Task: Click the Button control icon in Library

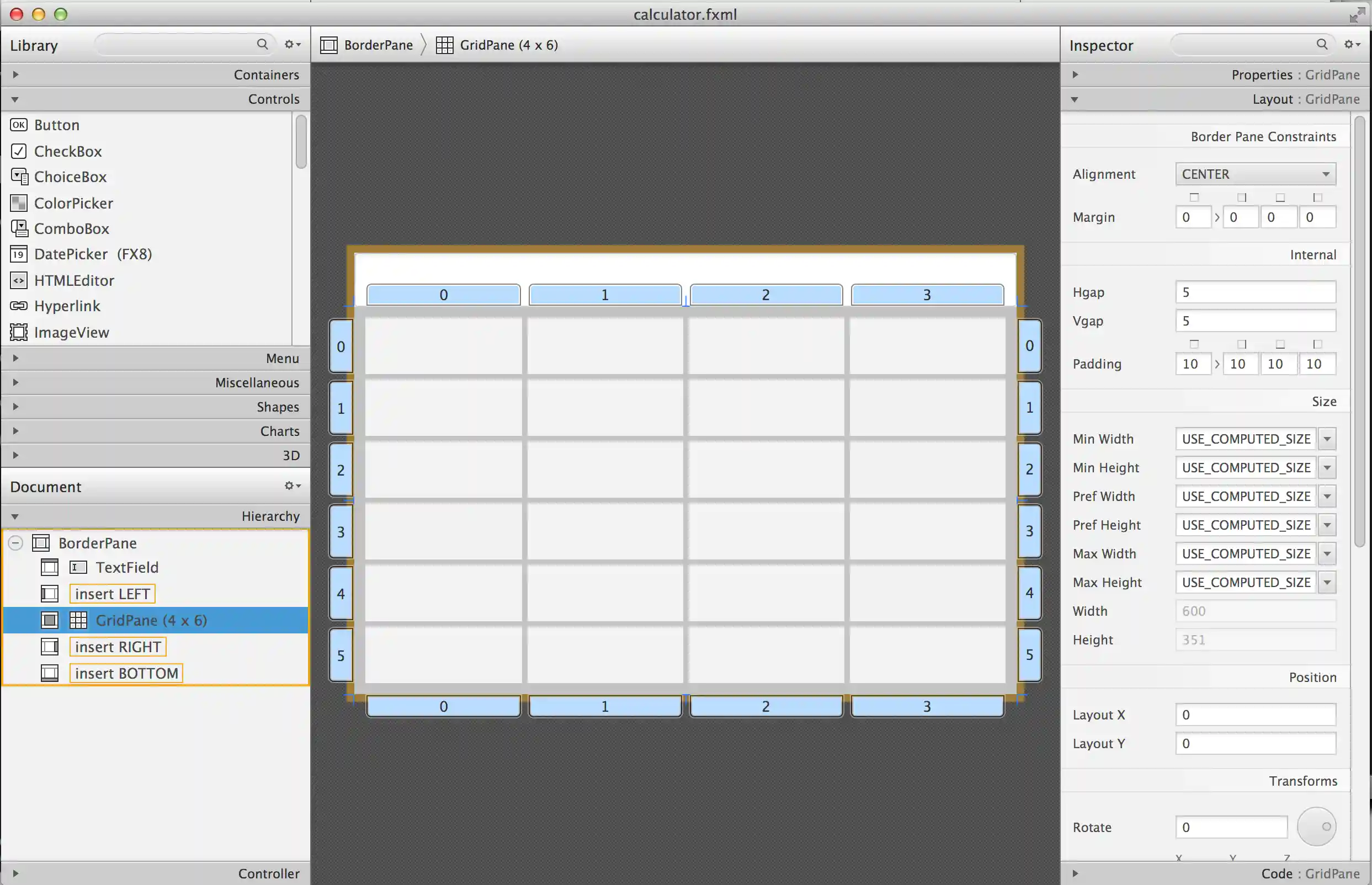Action: pos(18,125)
